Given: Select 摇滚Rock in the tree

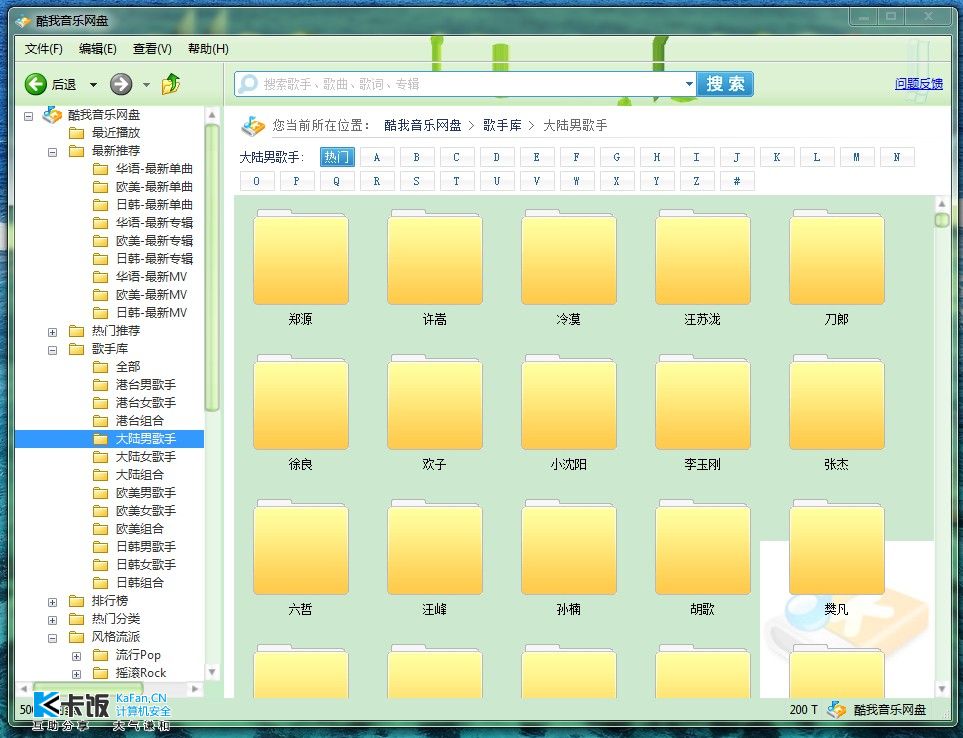Looking at the screenshot, I should click(x=141, y=673).
